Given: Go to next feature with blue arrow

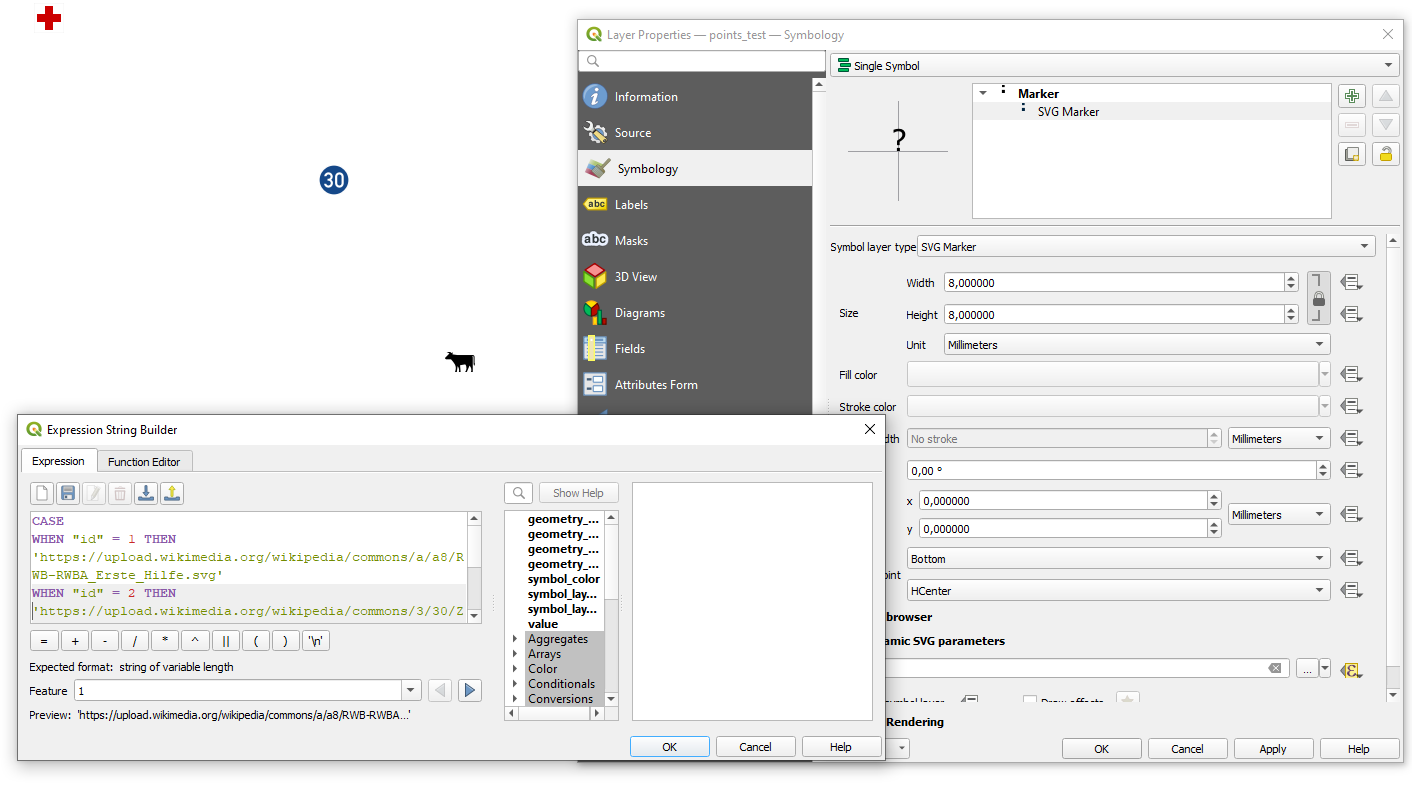Looking at the screenshot, I should [x=470, y=691].
